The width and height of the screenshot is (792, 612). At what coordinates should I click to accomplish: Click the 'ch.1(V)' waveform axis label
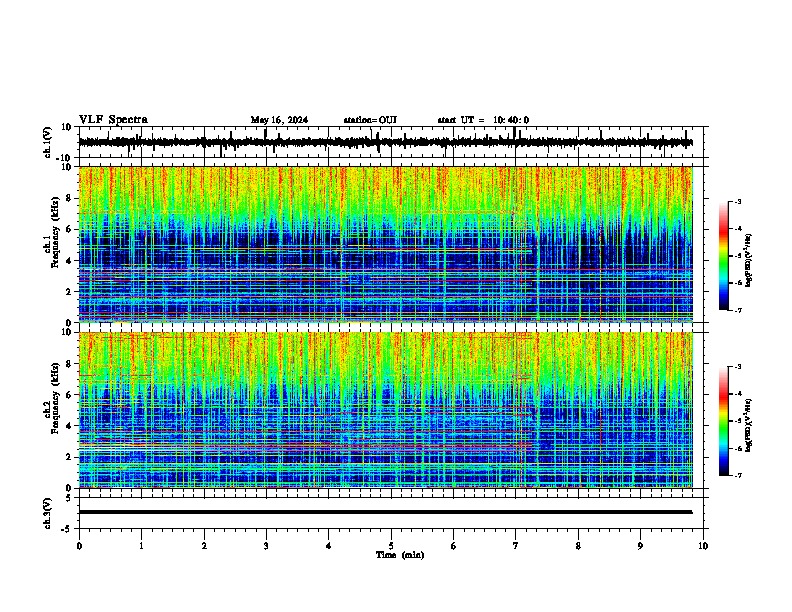coord(48,142)
